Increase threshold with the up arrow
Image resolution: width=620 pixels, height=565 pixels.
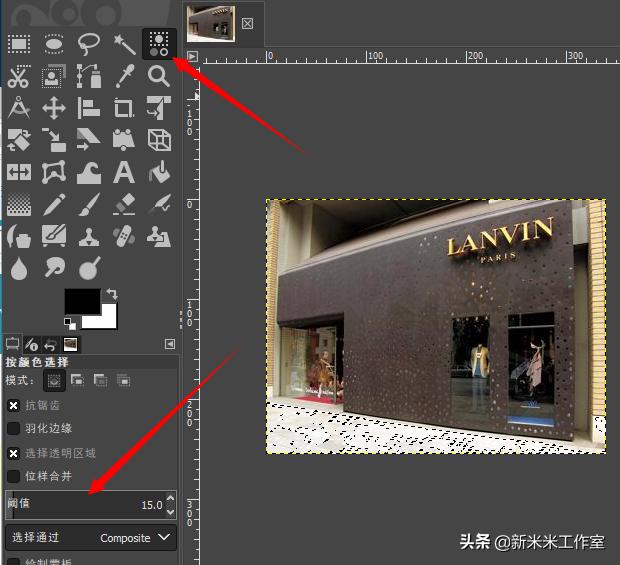click(170, 498)
